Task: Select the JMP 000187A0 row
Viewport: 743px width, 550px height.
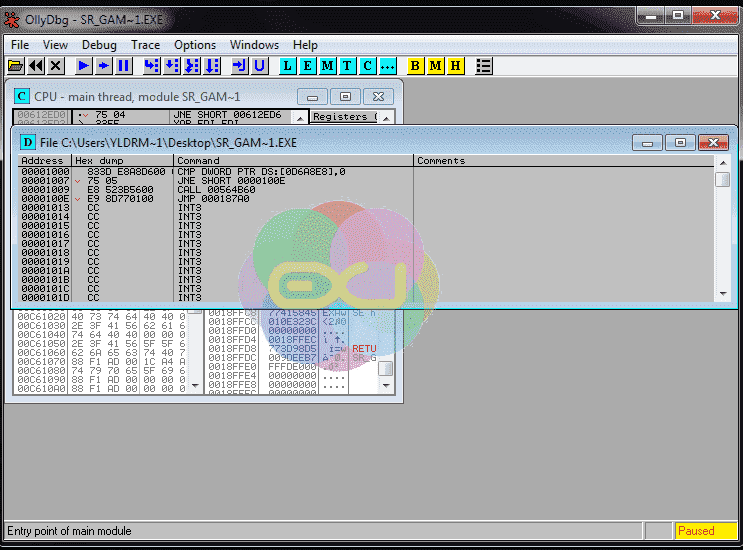Action: pos(366,198)
